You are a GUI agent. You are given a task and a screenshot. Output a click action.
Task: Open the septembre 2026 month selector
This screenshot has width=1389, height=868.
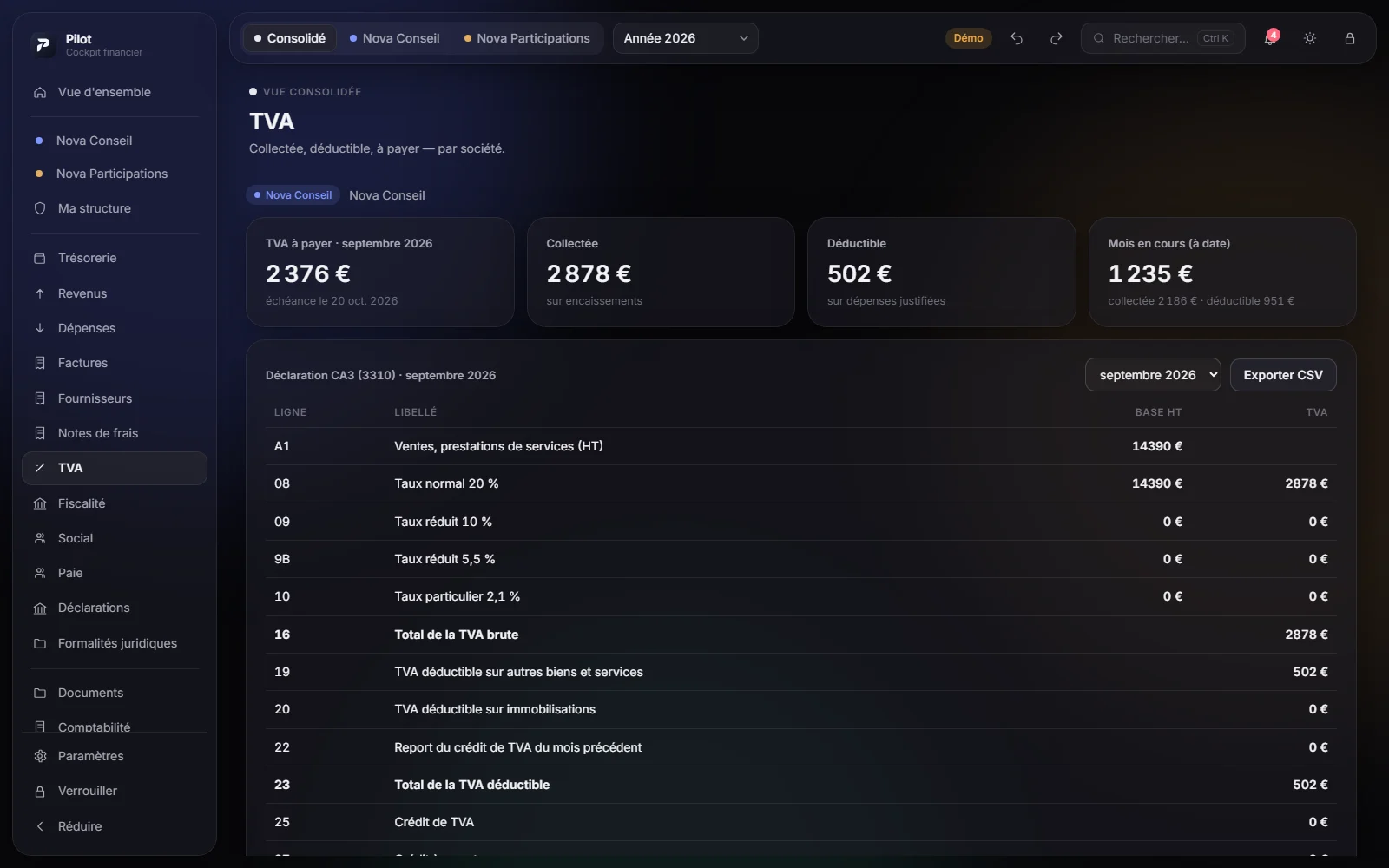(1153, 375)
